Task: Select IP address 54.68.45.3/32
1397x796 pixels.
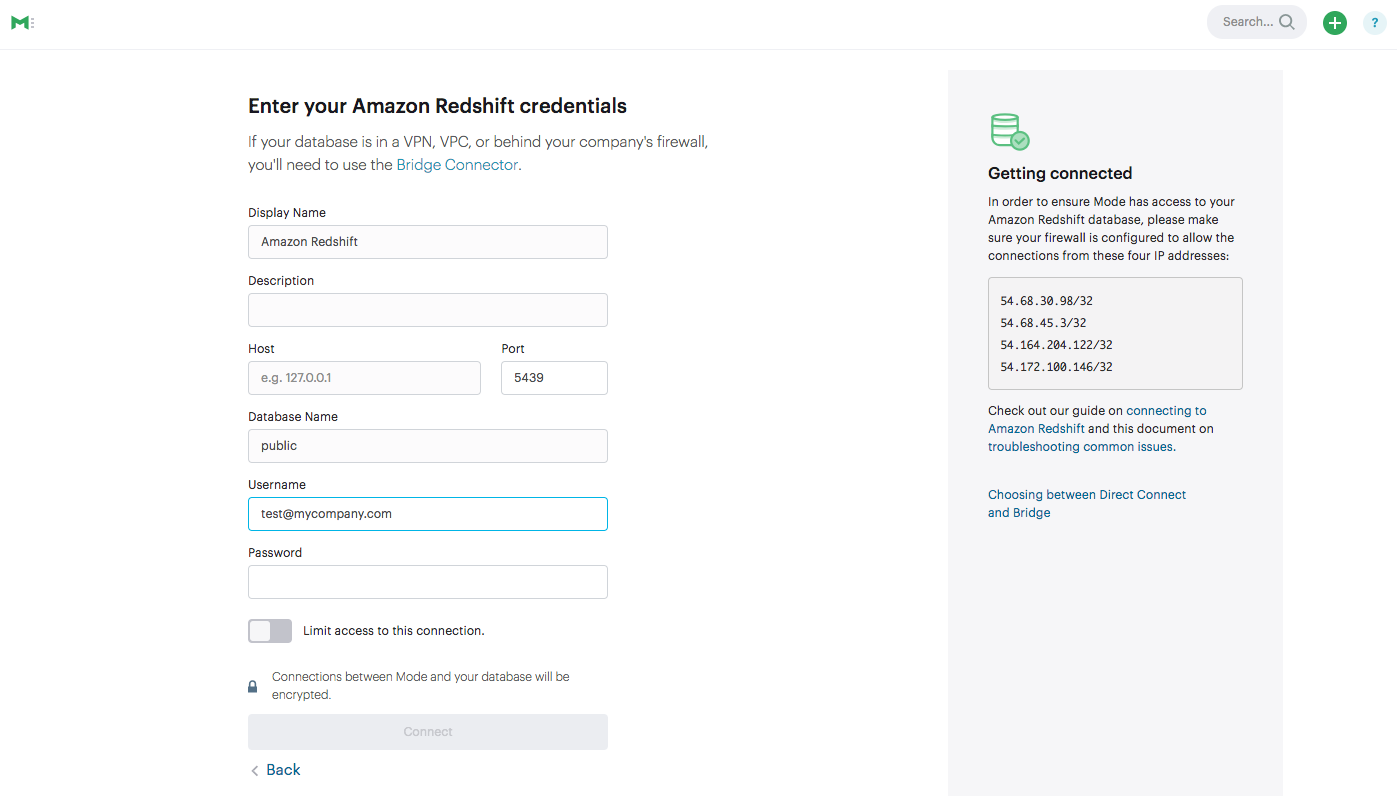Action: (1043, 323)
